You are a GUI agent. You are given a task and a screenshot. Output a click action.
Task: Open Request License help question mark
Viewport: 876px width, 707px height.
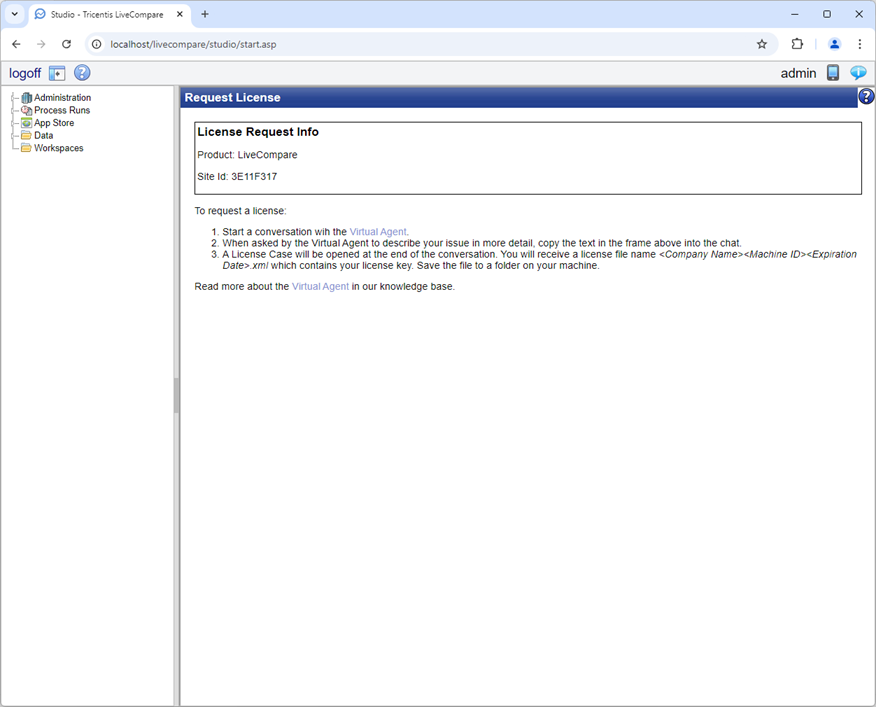(x=865, y=96)
